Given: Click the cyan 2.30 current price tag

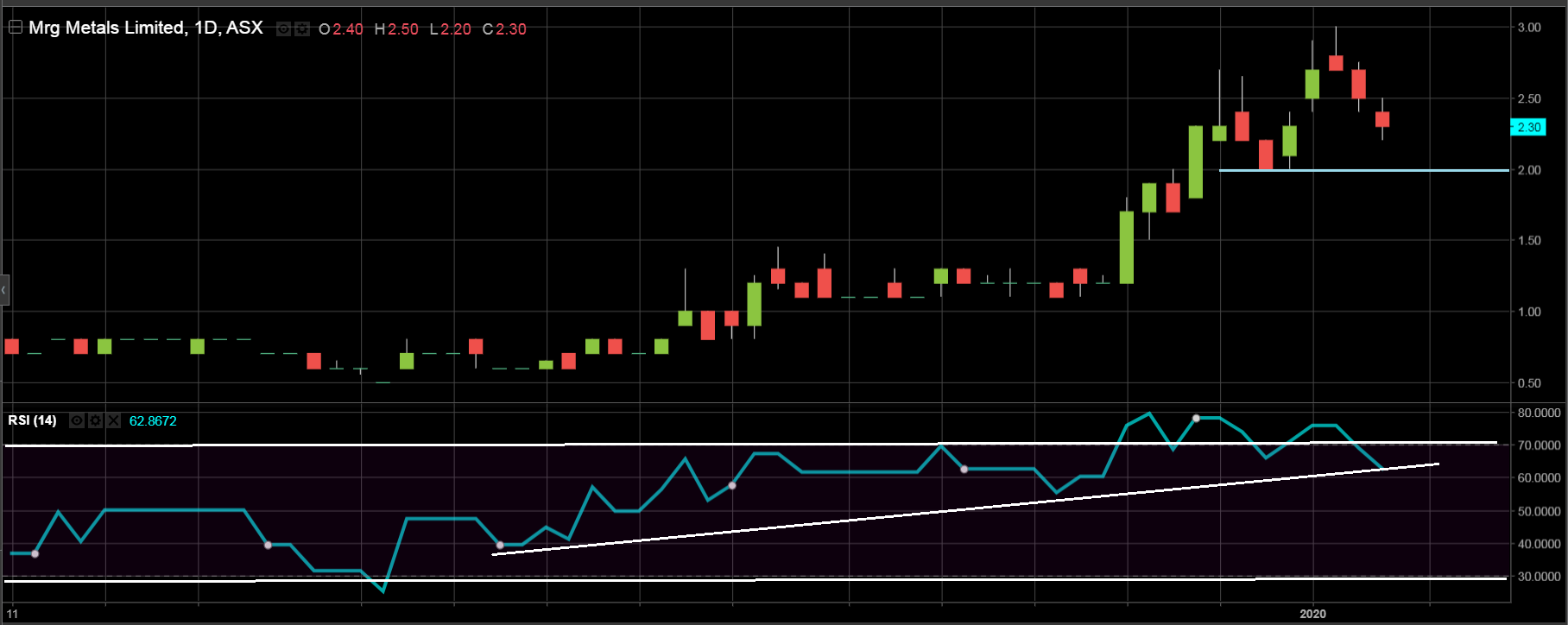Looking at the screenshot, I should point(1528,127).
